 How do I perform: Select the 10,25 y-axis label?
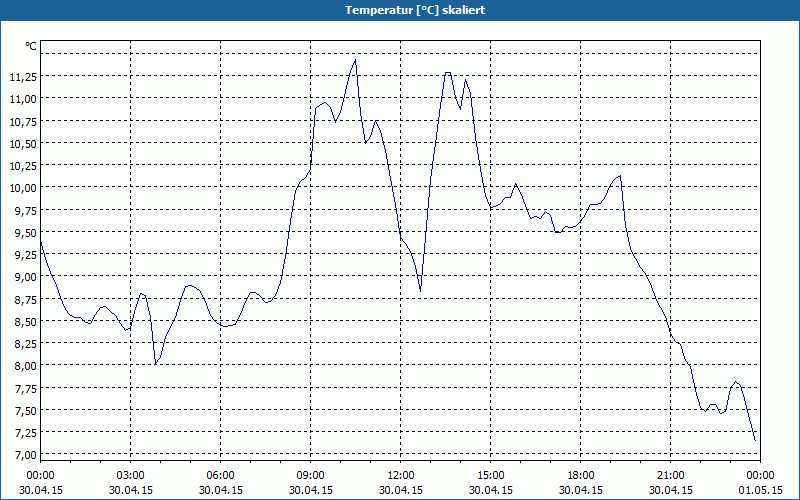pyautogui.click(x=23, y=166)
